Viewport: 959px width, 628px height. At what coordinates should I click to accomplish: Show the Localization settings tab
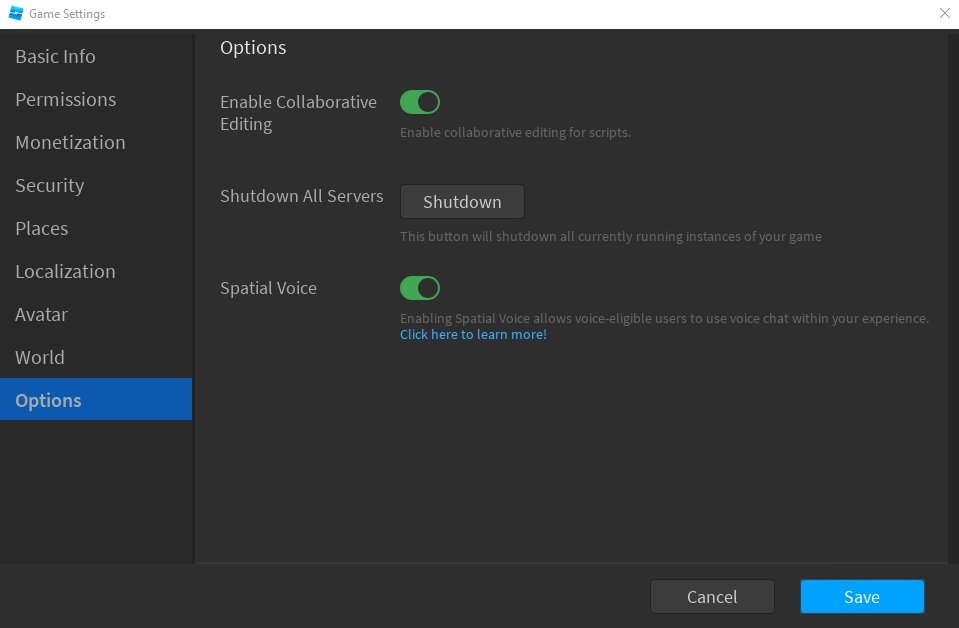(66, 272)
